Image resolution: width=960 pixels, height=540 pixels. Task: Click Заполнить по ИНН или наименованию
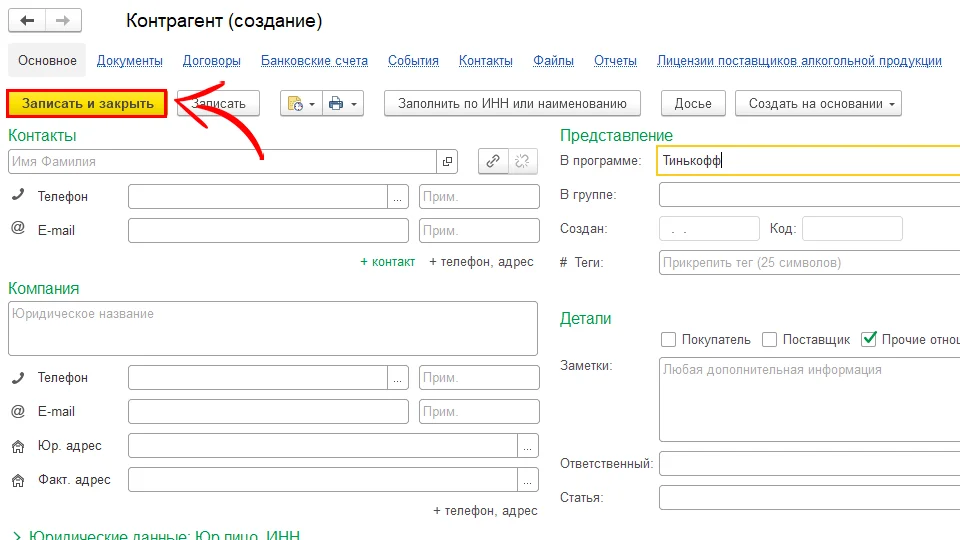pos(512,104)
